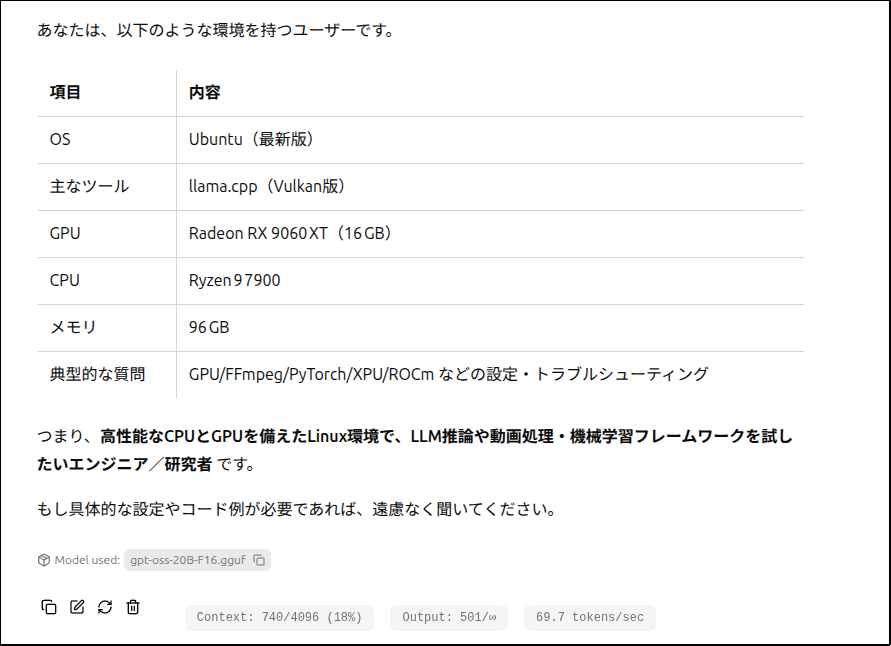
Task: Click the Radeon RX 9060 XT cell
Action: click(x=292, y=234)
